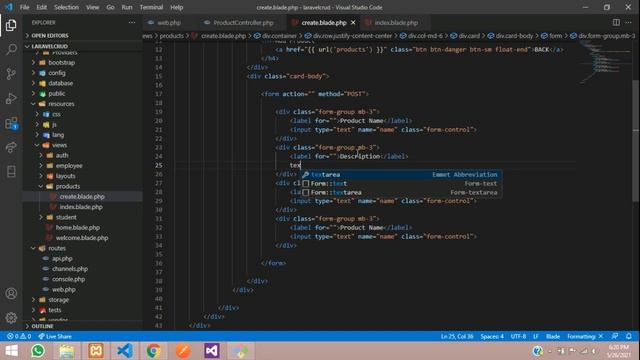The width and height of the screenshot is (640, 360).
Task: Open the Accounts icon in activity bar
Action: click(x=11, y=293)
